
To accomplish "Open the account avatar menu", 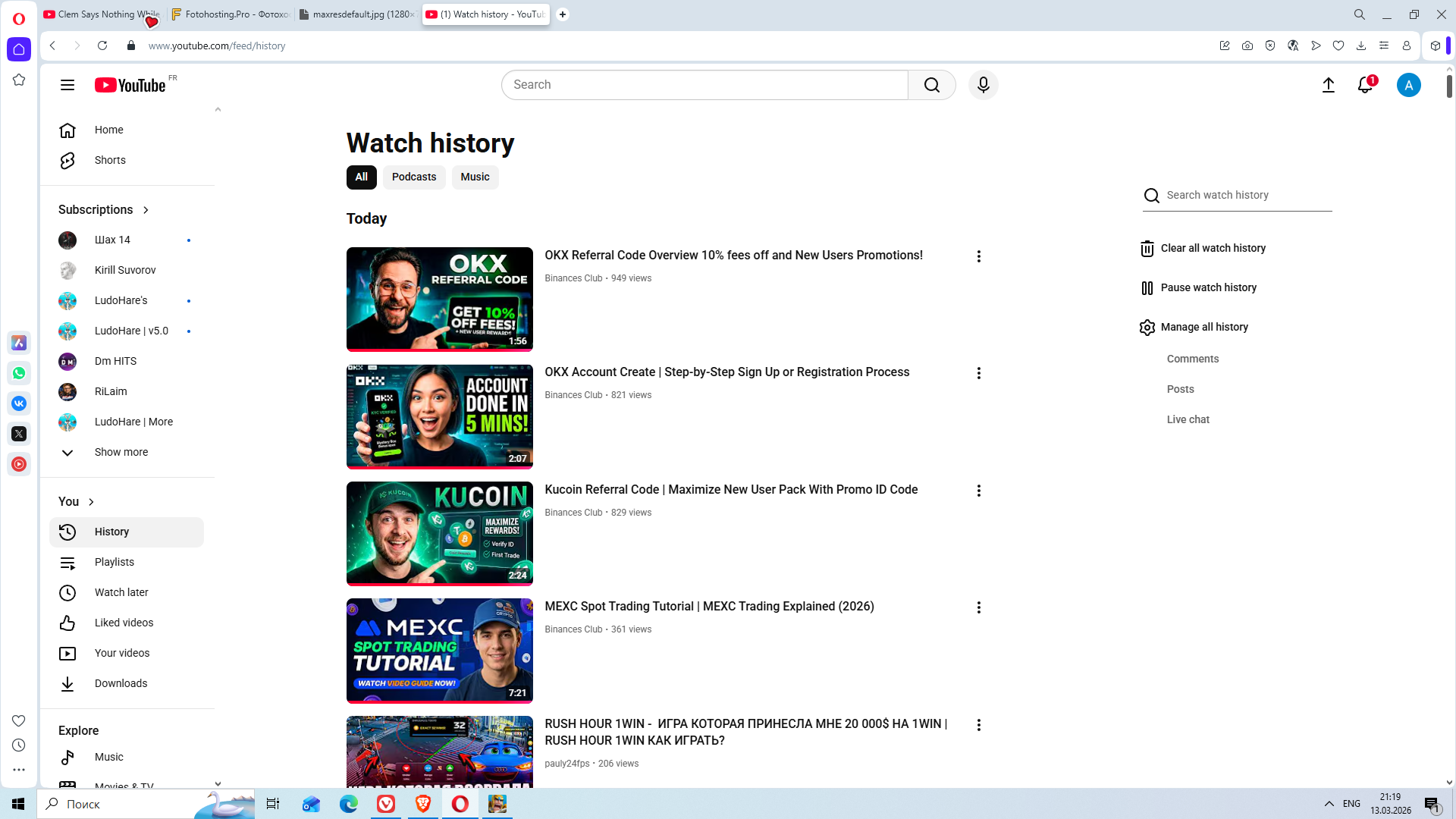I will 1408,85.
